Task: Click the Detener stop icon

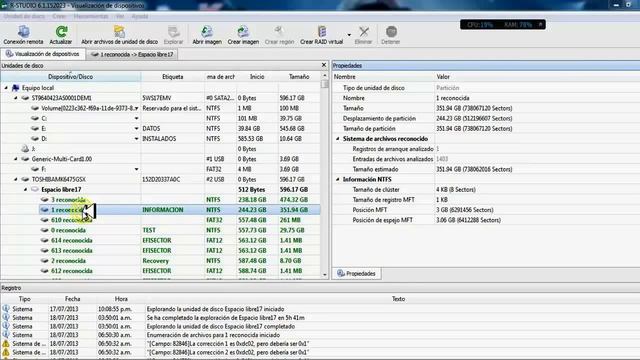Action: (391, 31)
